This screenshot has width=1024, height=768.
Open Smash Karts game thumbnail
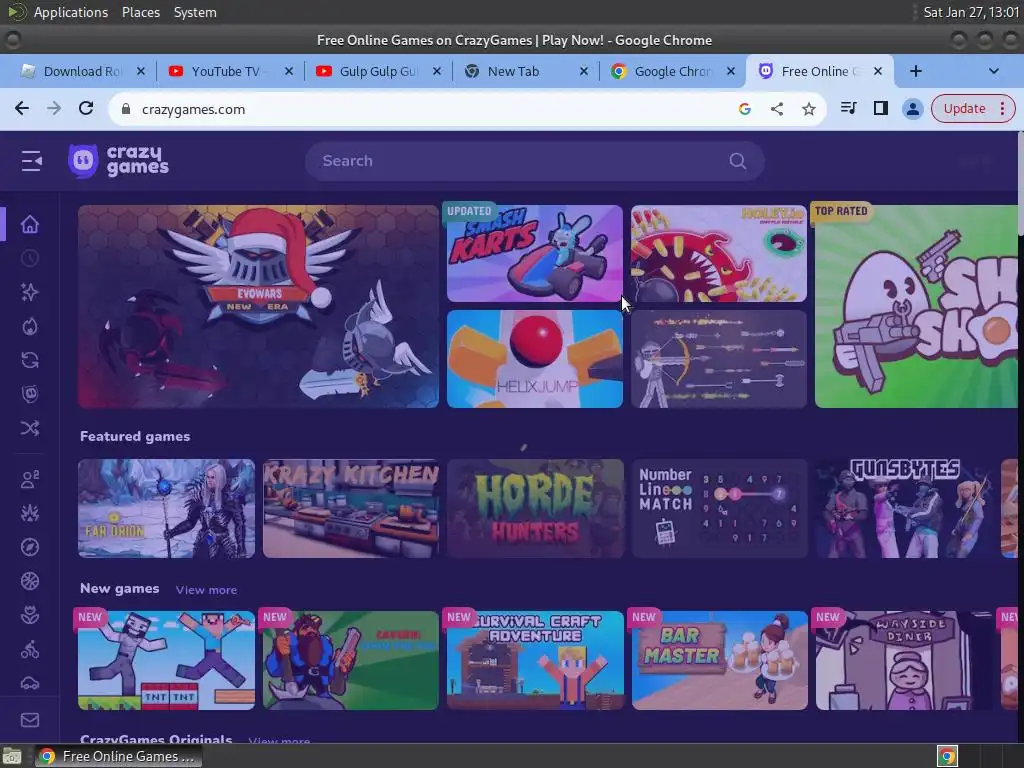[534, 253]
